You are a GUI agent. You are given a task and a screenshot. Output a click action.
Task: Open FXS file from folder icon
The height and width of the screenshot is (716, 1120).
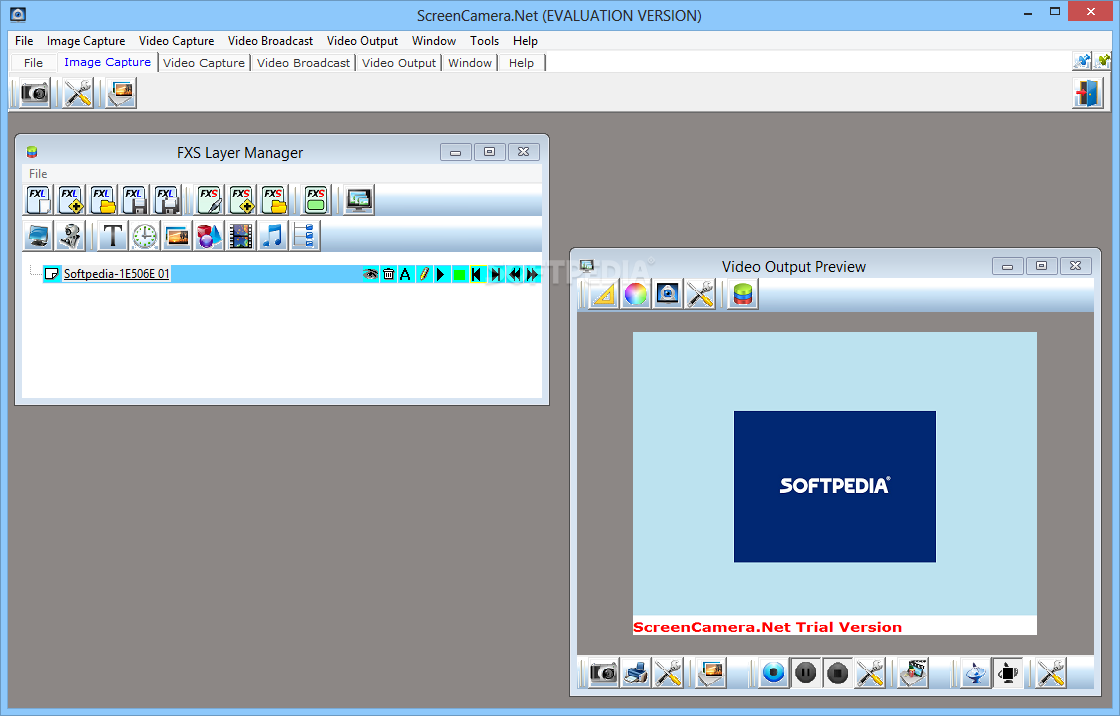[x=274, y=200]
